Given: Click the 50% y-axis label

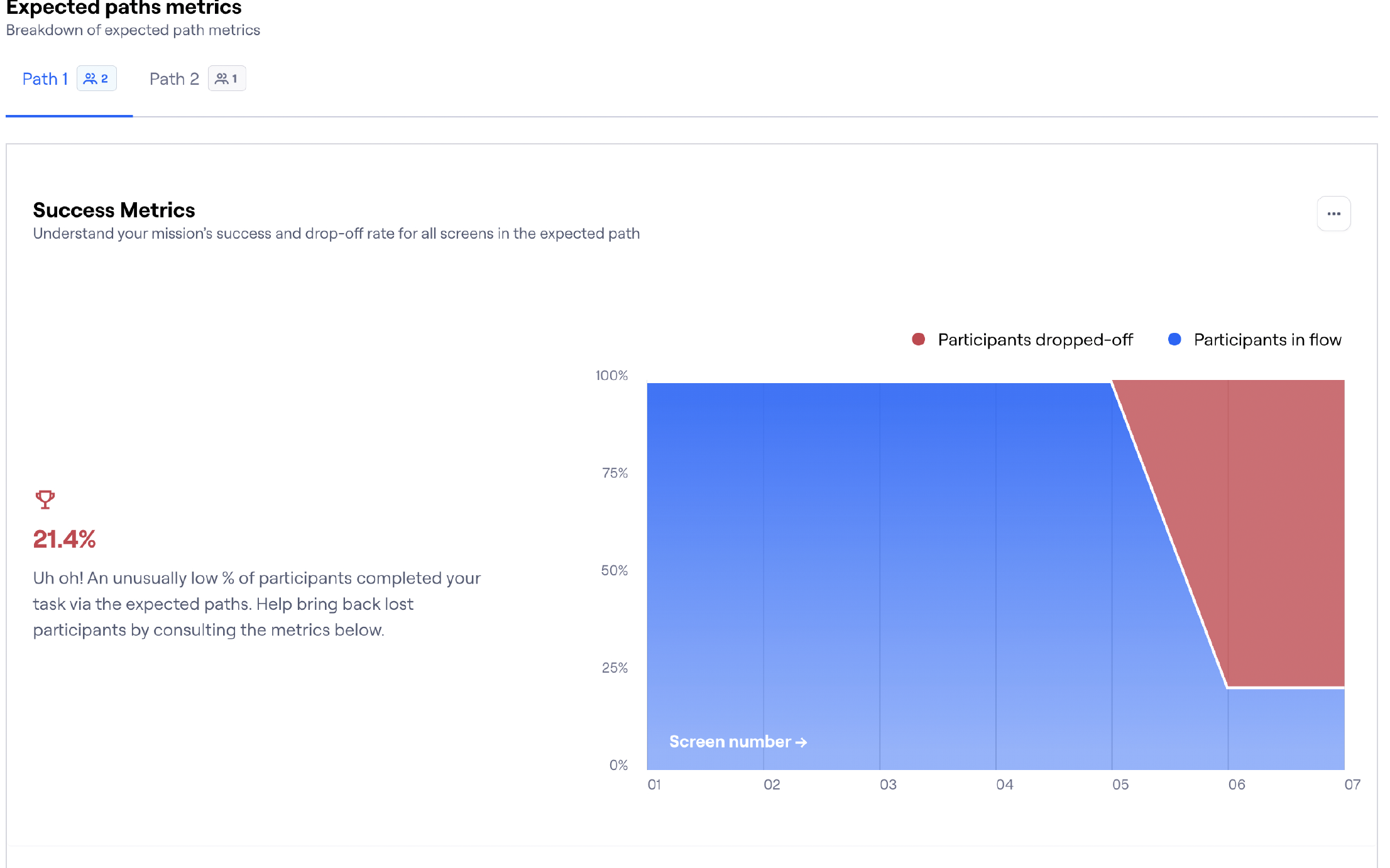Looking at the screenshot, I should (x=614, y=570).
